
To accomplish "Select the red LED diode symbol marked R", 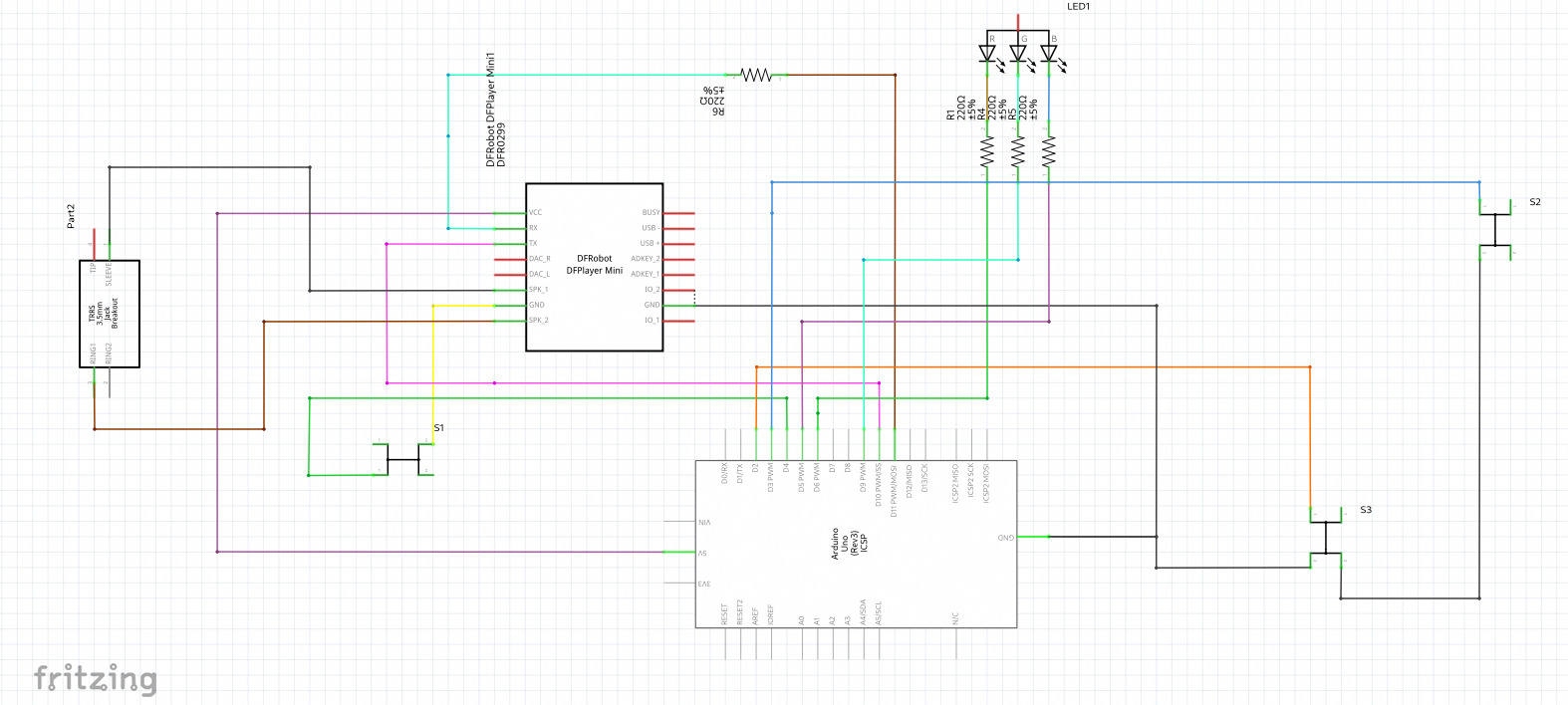I will pyautogui.click(x=987, y=53).
